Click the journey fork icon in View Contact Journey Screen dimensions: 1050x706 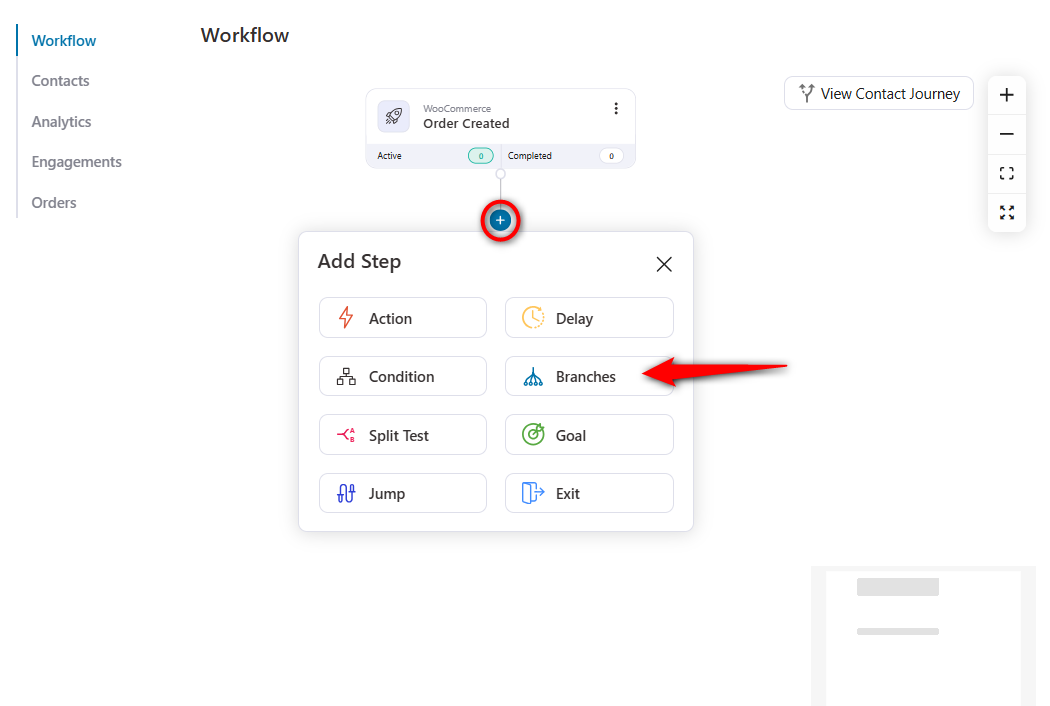807,93
